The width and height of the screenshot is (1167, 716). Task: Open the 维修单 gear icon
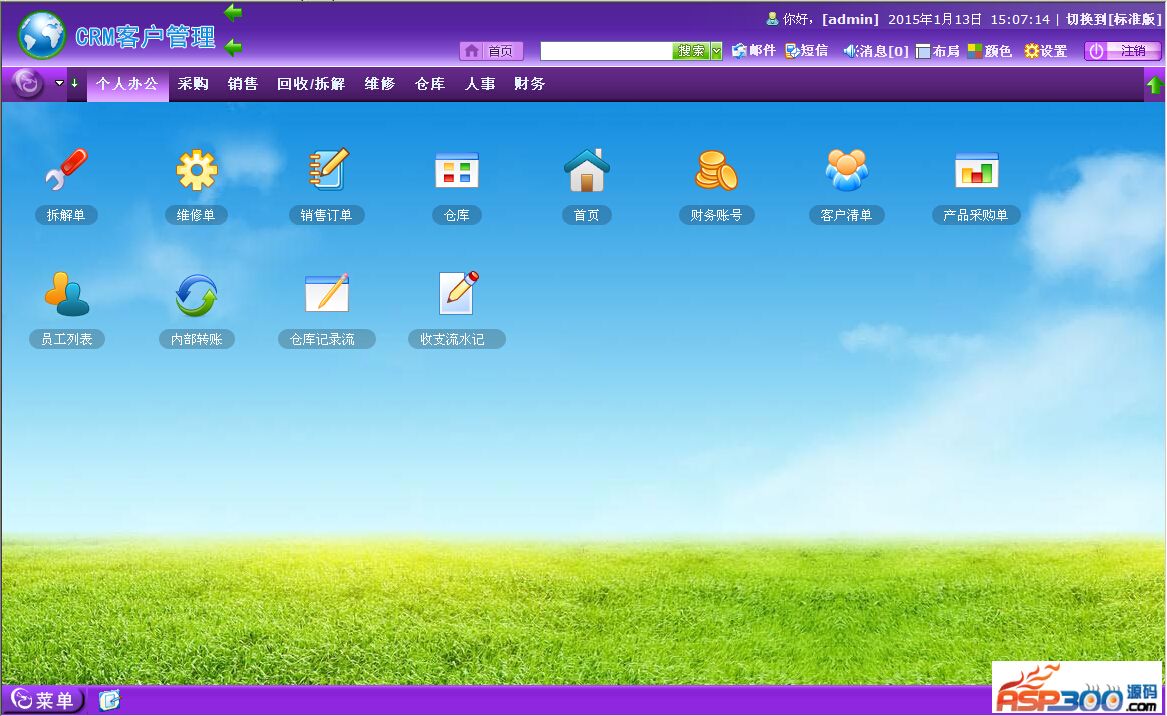(x=196, y=171)
